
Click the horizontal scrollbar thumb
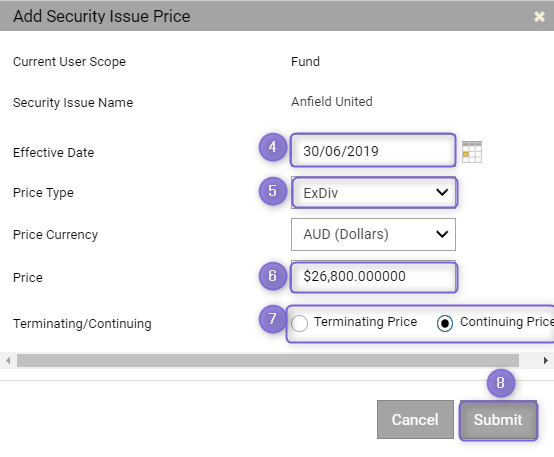(x=268, y=361)
